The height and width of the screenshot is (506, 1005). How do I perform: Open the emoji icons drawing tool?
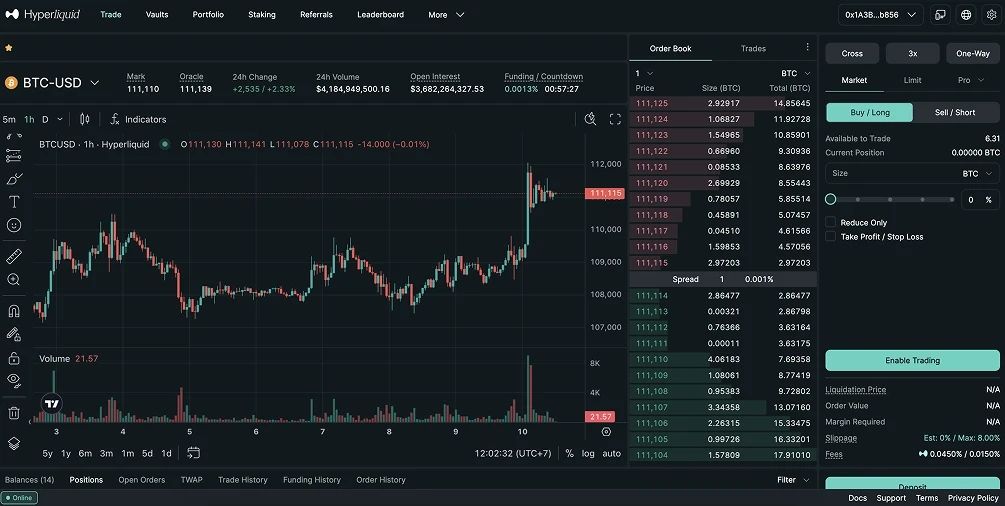point(14,226)
